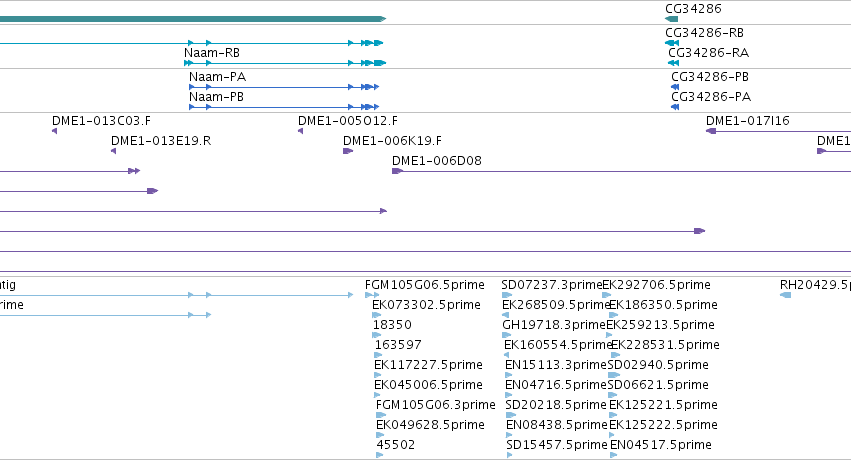Click the CG34286-RA transcript label
Image resolution: width=851 pixels, height=460 pixels.
708,53
